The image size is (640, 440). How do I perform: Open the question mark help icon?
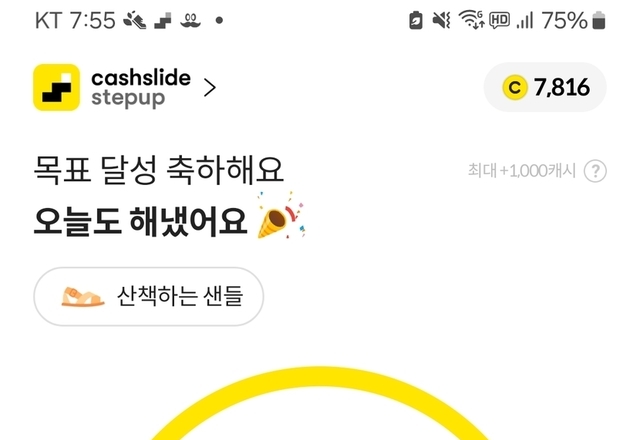(x=595, y=171)
